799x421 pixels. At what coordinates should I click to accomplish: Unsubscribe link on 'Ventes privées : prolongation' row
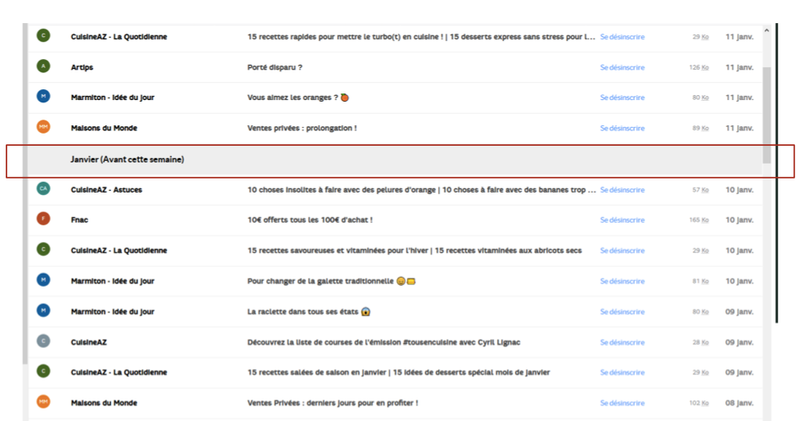pos(621,128)
